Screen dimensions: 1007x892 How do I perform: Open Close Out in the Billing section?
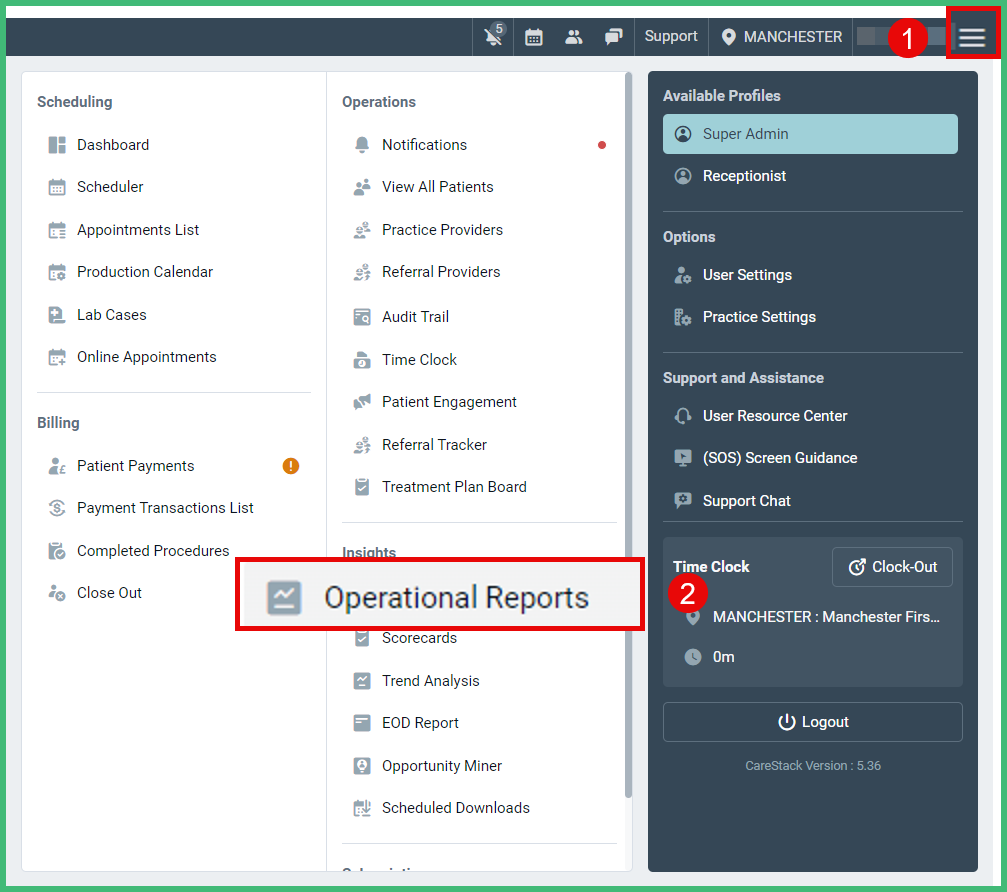111,592
